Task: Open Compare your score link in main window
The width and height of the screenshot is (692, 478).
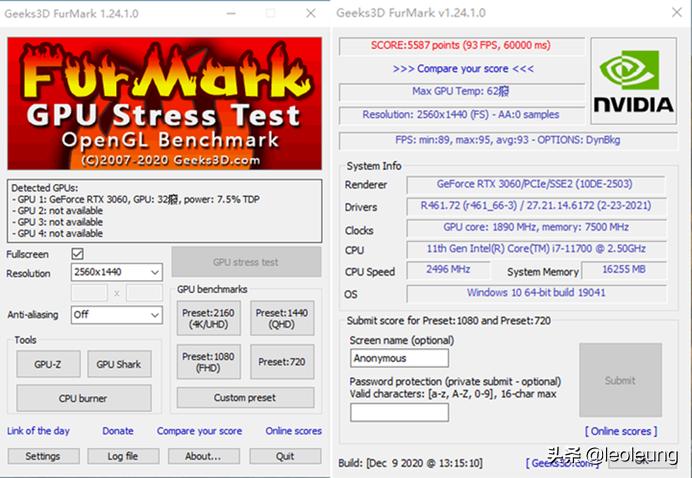Action: [199, 431]
